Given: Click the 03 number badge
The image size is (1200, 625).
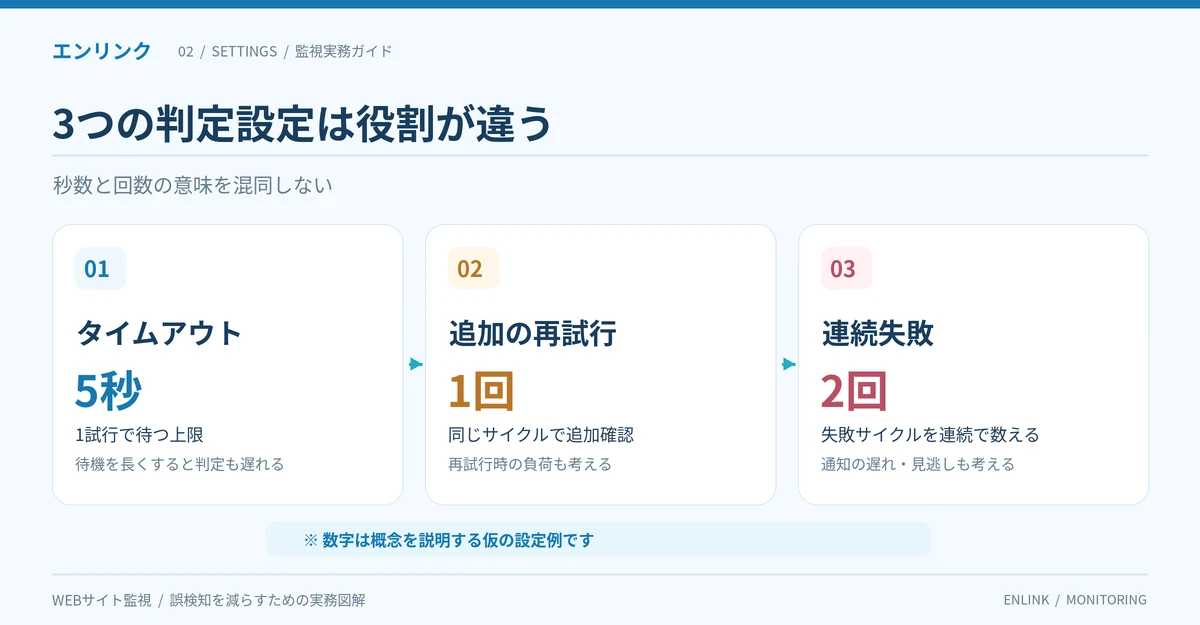Looking at the screenshot, I should pyautogui.click(x=846, y=268).
